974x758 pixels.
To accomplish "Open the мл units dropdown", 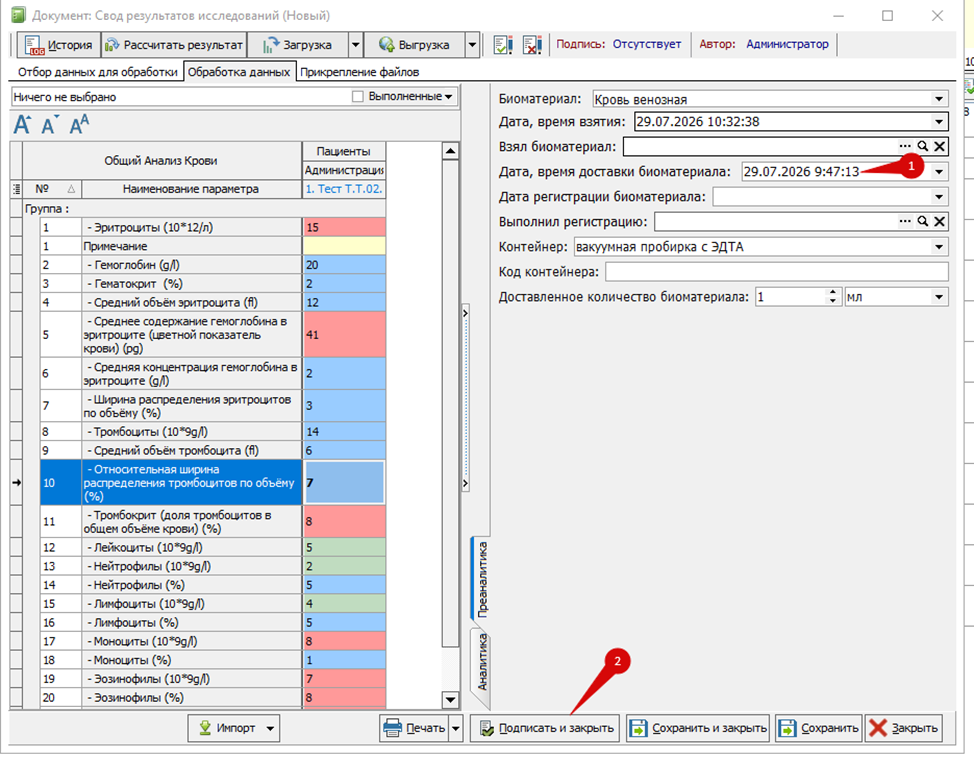I will (939, 297).
